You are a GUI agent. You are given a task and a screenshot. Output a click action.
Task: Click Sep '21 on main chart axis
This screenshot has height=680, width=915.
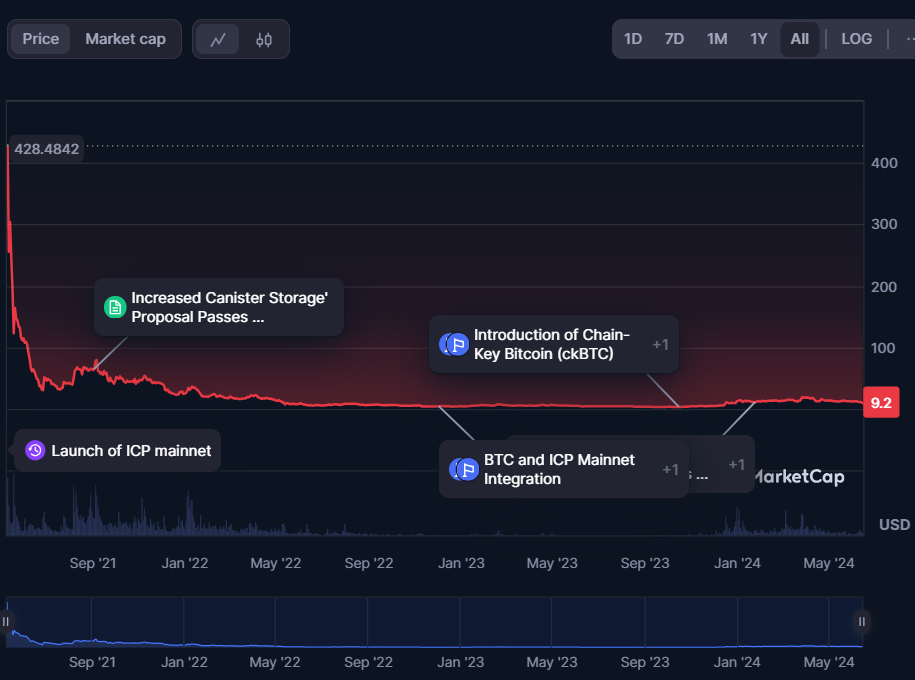[x=93, y=563]
